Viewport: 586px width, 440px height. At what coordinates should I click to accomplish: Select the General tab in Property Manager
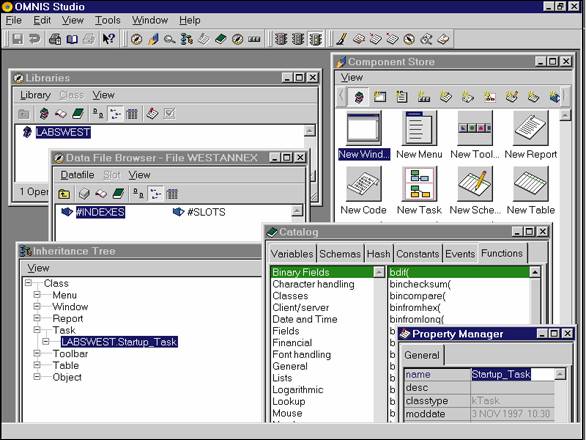tap(422, 355)
